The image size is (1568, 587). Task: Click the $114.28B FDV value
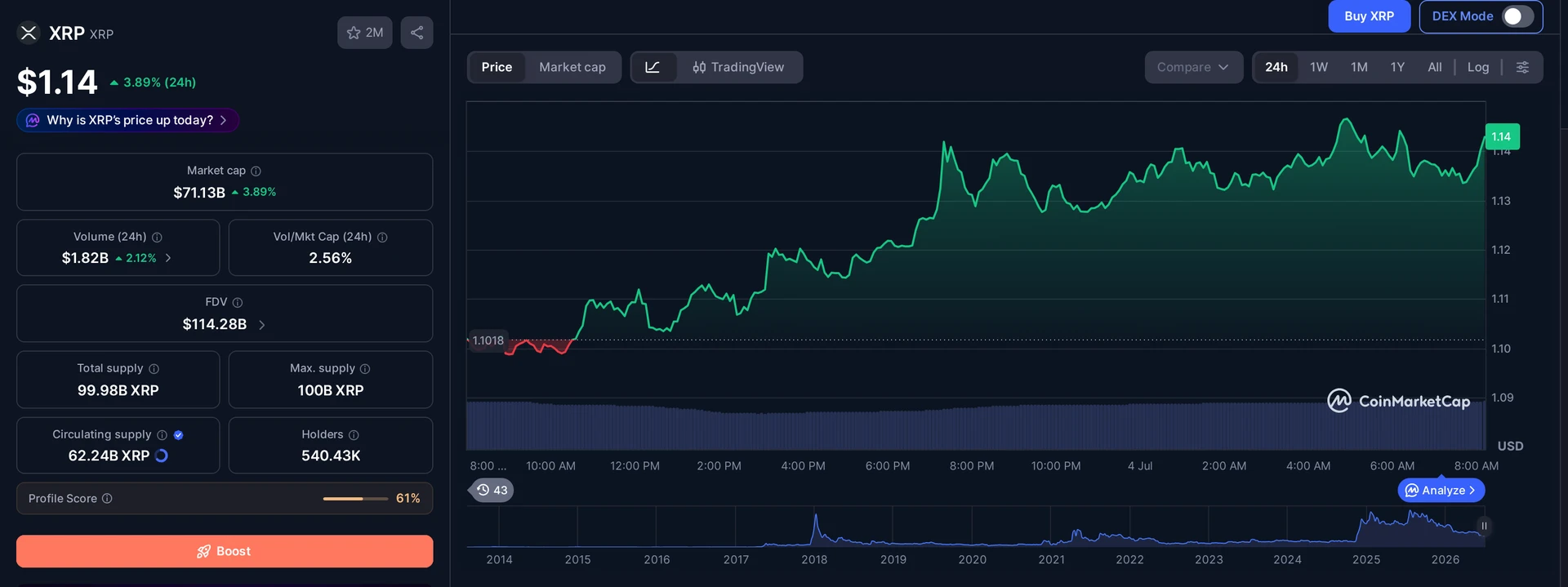(x=215, y=324)
